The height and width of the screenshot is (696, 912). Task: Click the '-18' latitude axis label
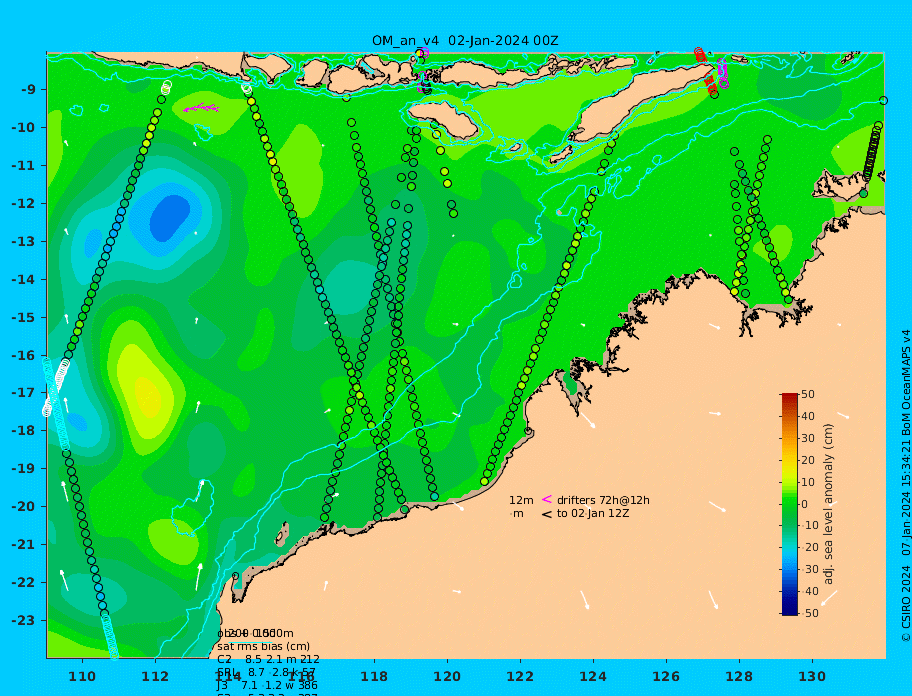click(x=23, y=431)
